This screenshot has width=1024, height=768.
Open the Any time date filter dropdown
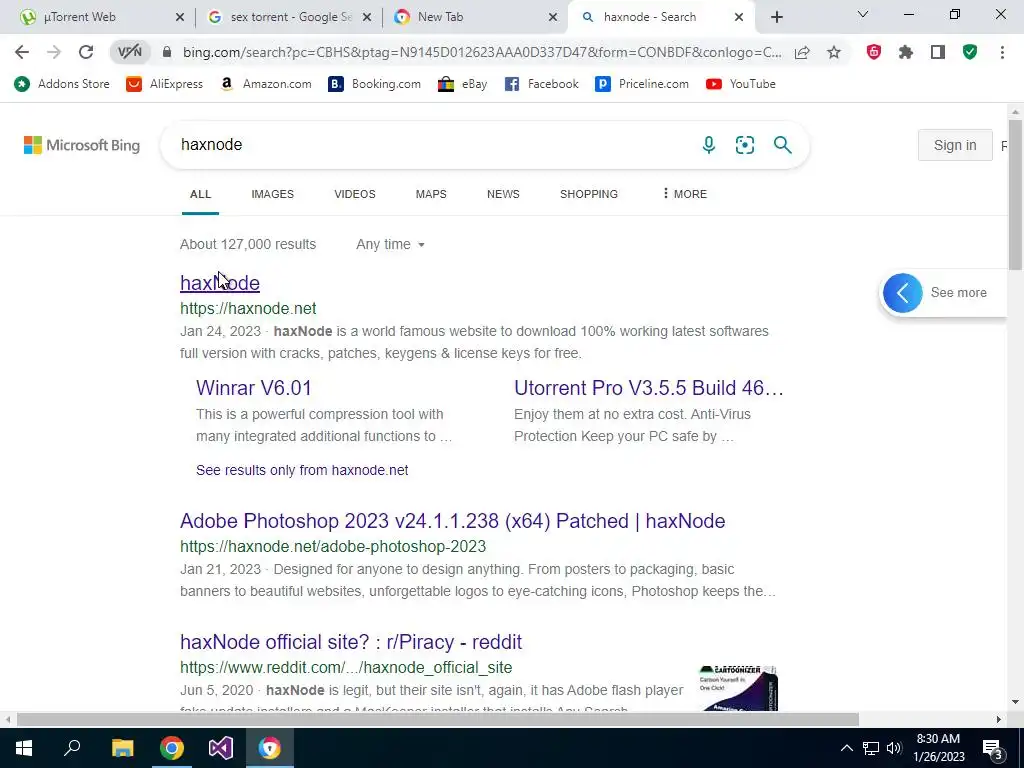(390, 244)
